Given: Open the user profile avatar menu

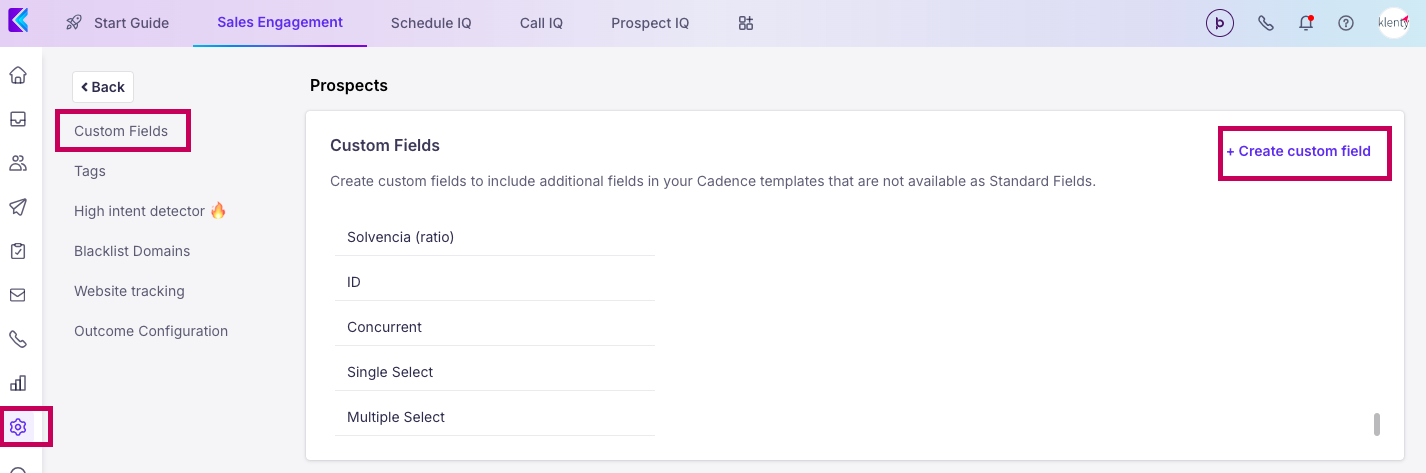Looking at the screenshot, I should pyautogui.click(x=1393, y=23).
